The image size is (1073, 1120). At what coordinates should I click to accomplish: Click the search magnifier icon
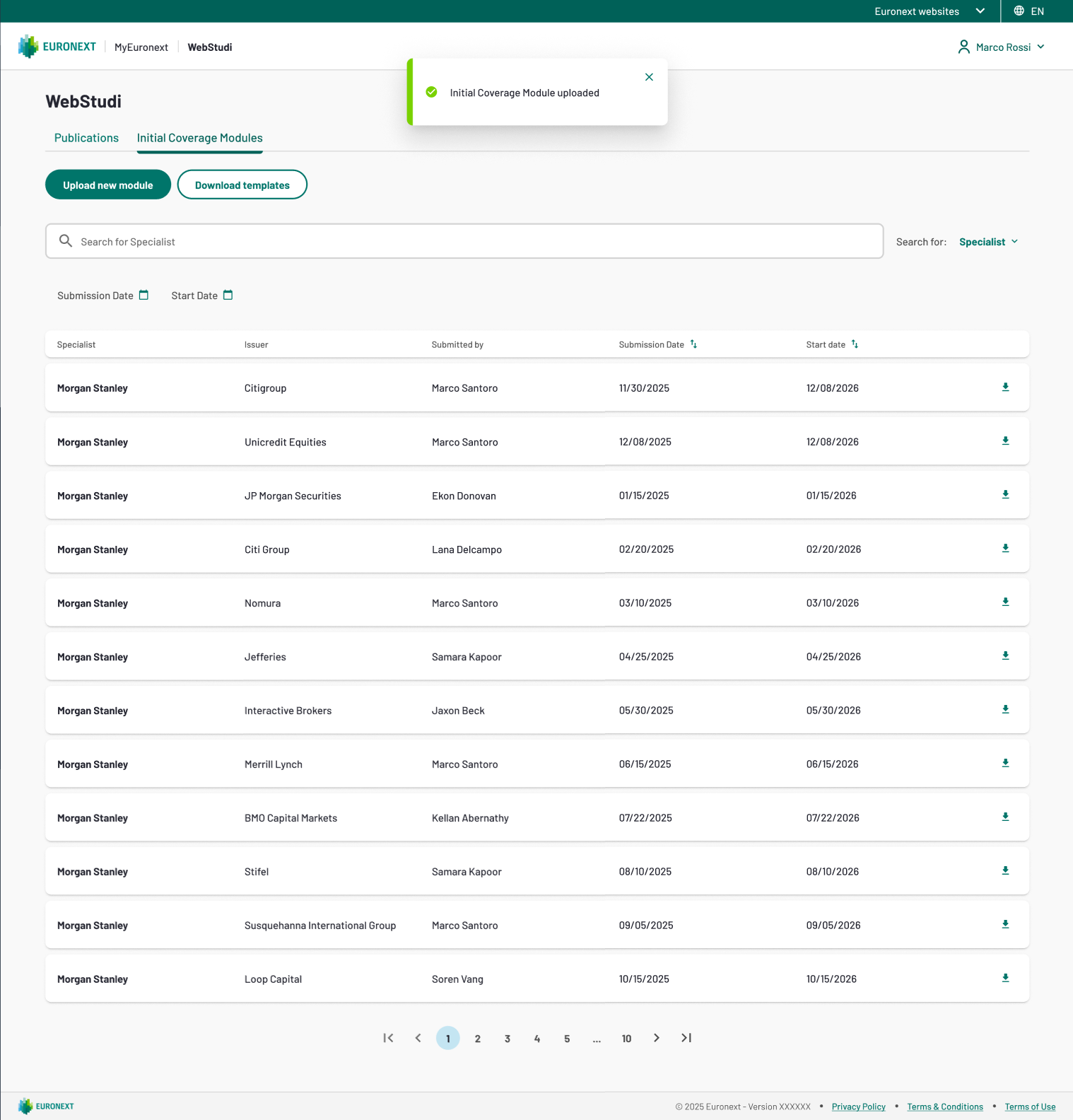[66, 241]
